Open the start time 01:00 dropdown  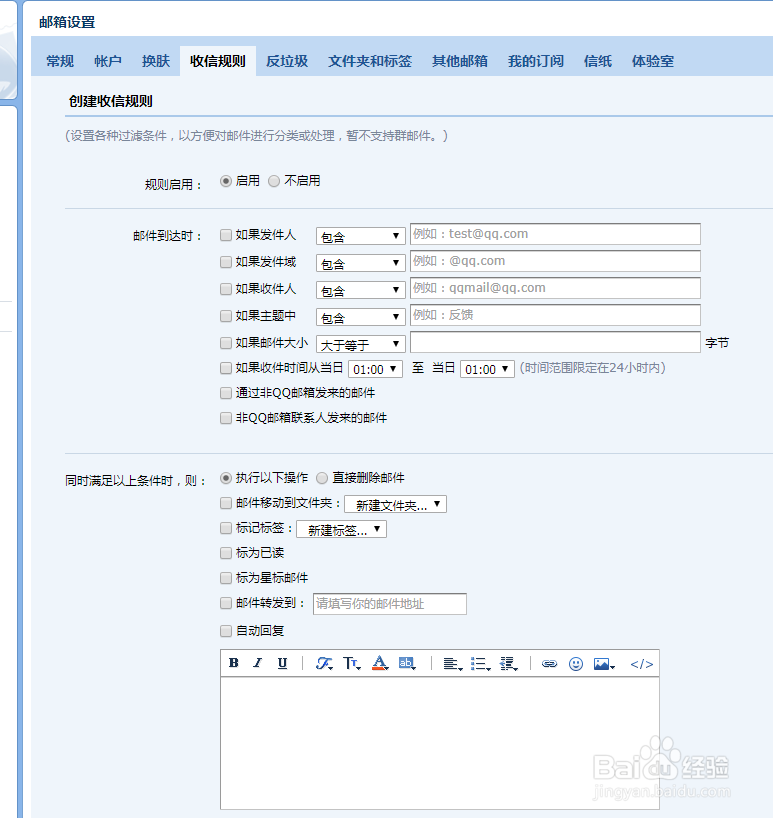[375, 369]
